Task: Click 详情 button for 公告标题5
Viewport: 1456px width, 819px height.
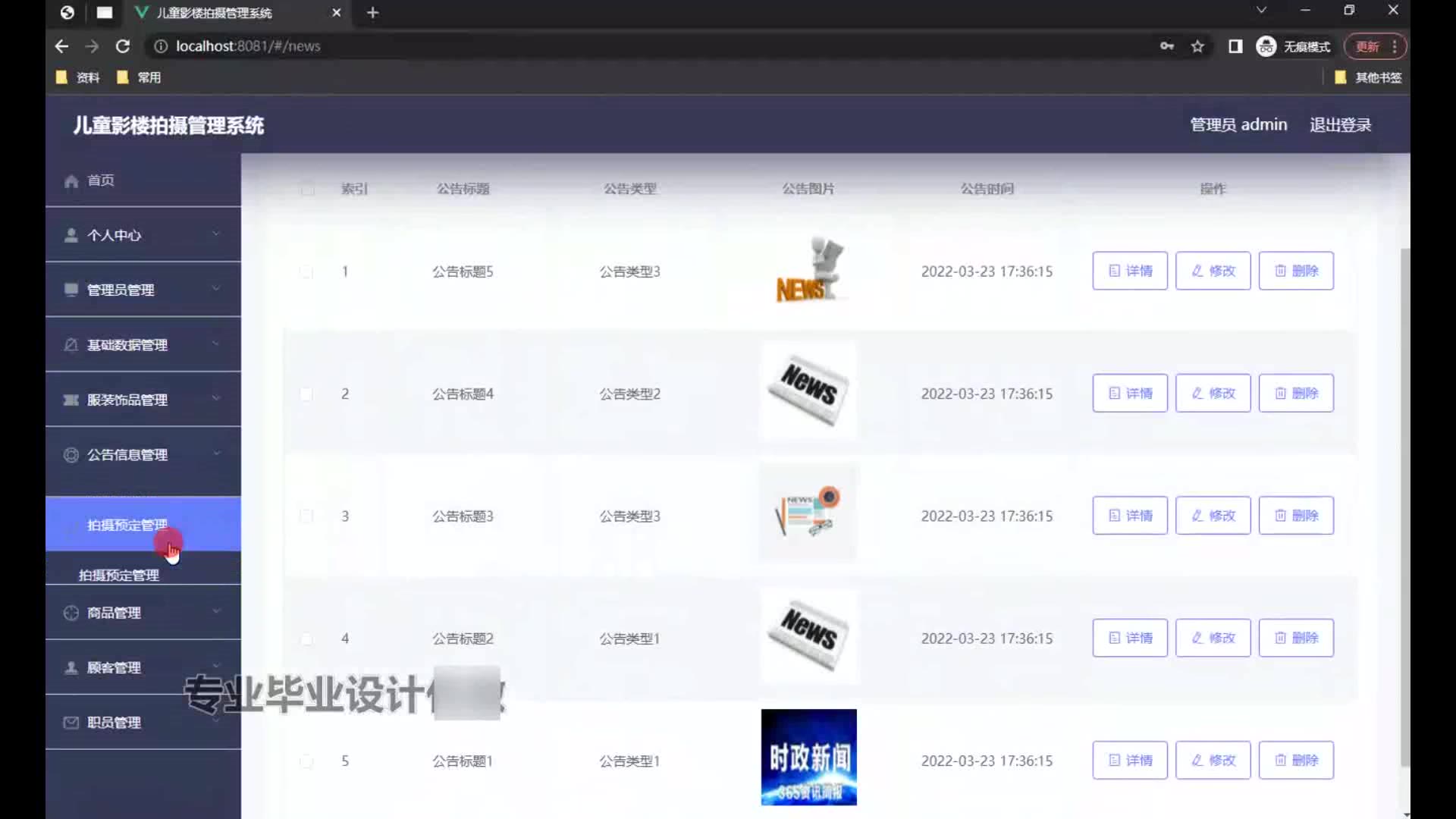Action: pyautogui.click(x=1130, y=271)
